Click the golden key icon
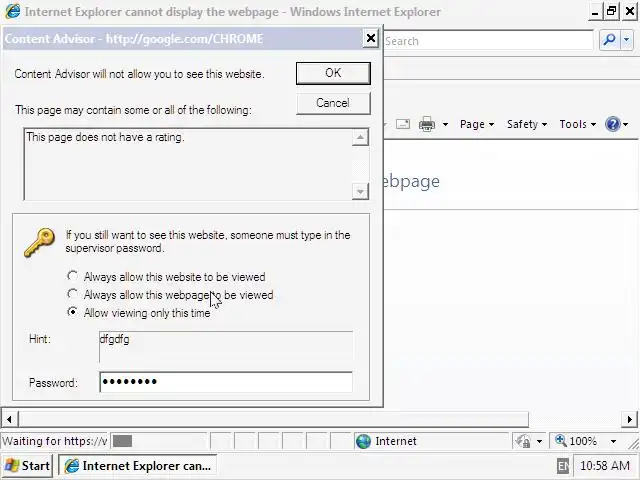 39,242
